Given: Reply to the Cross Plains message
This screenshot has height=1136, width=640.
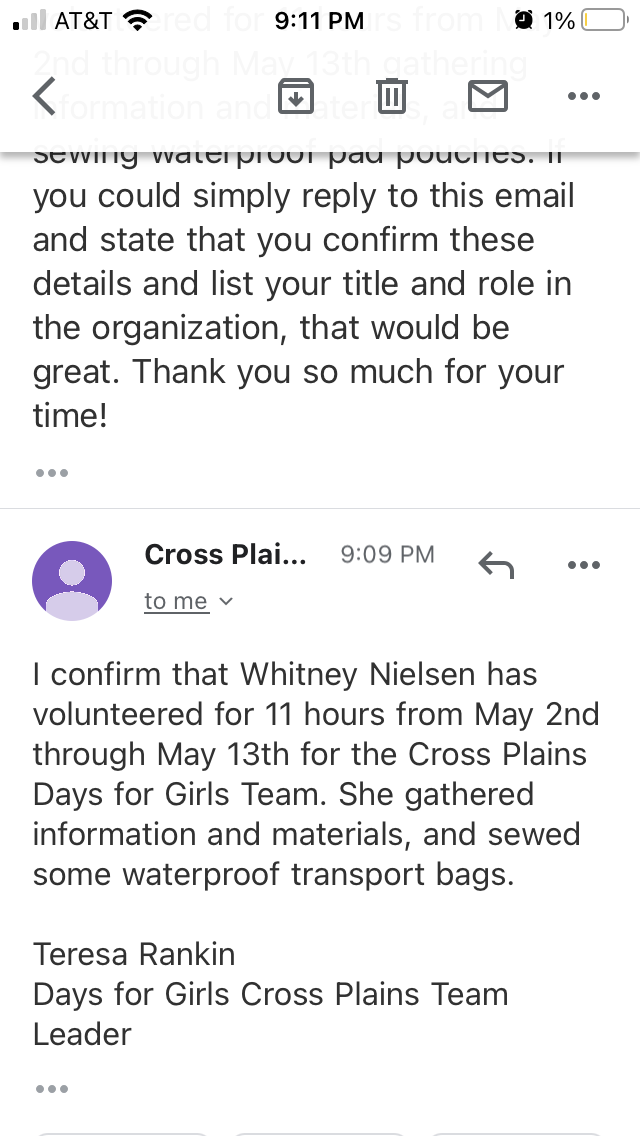Looking at the screenshot, I should [496, 565].
